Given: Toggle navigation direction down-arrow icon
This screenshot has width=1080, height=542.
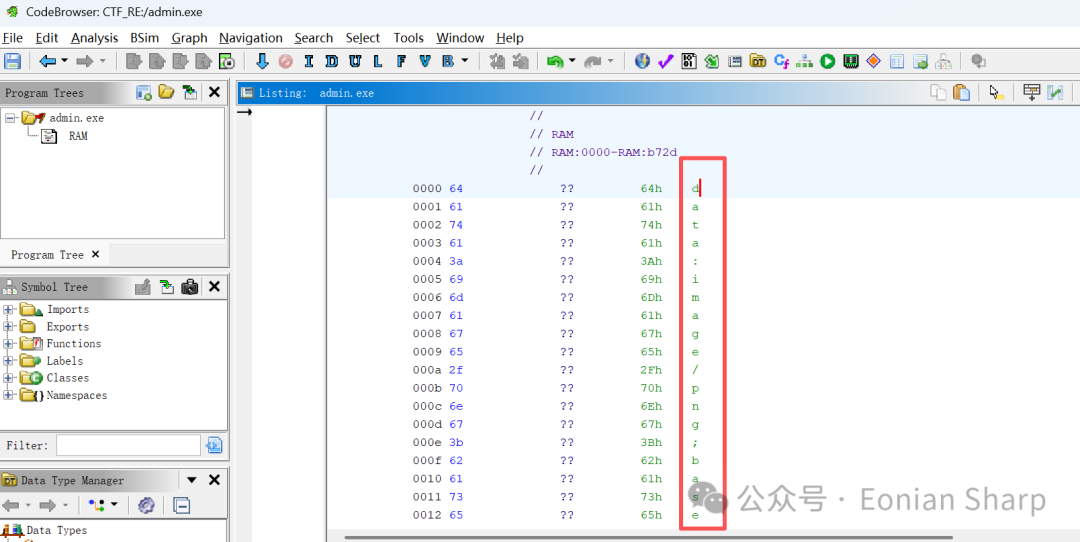Looking at the screenshot, I should point(262,61).
